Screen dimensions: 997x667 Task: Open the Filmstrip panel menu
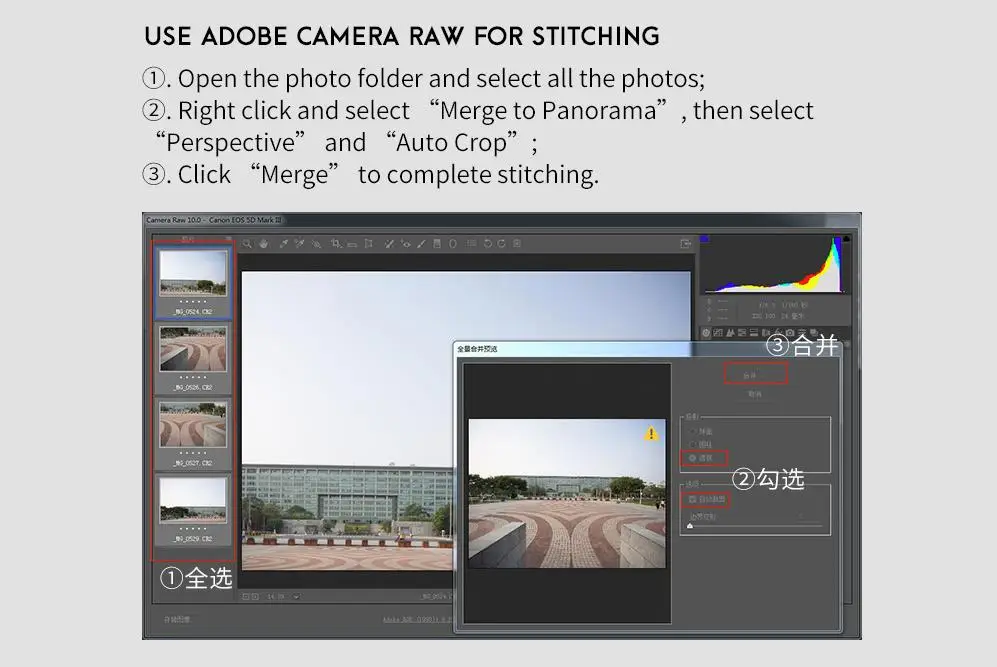click(x=228, y=239)
